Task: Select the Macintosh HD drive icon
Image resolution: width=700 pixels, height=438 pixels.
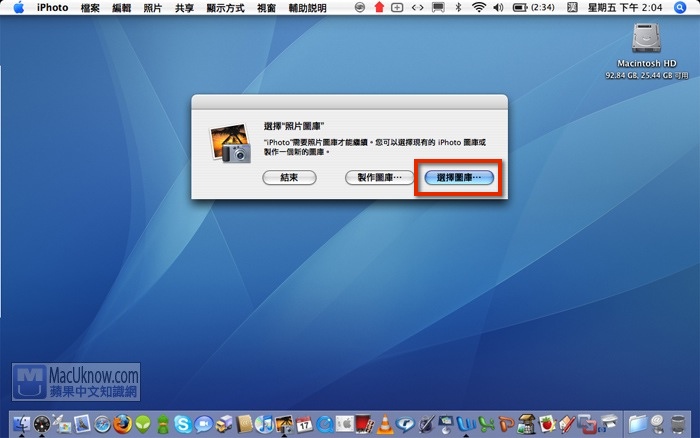Action: (x=646, y=38)
